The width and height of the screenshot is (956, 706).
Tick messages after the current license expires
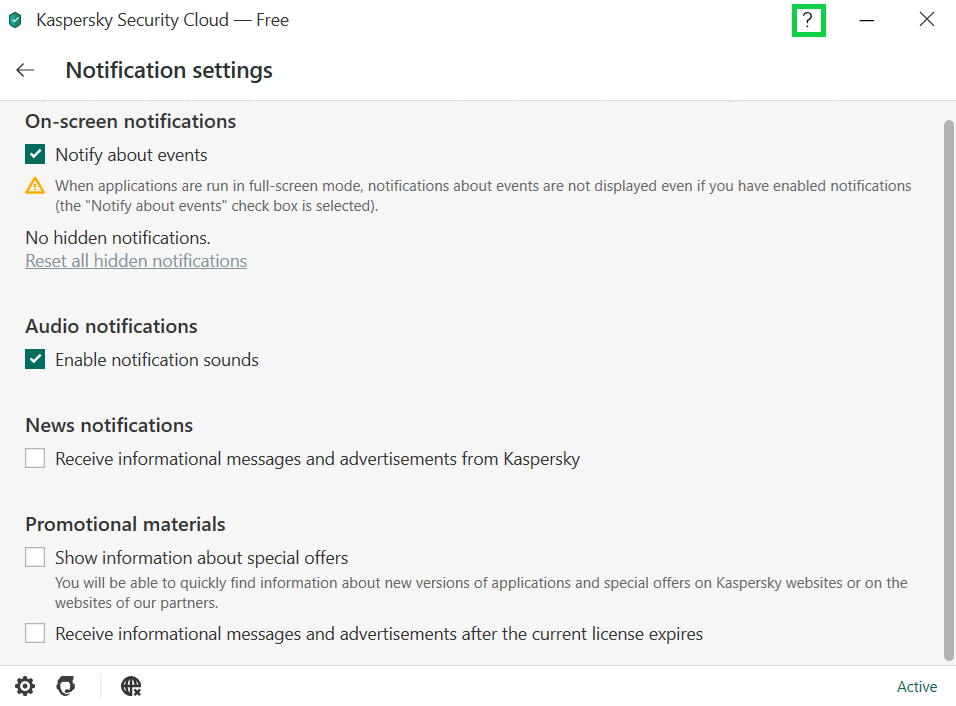click(x=36, y=633)
